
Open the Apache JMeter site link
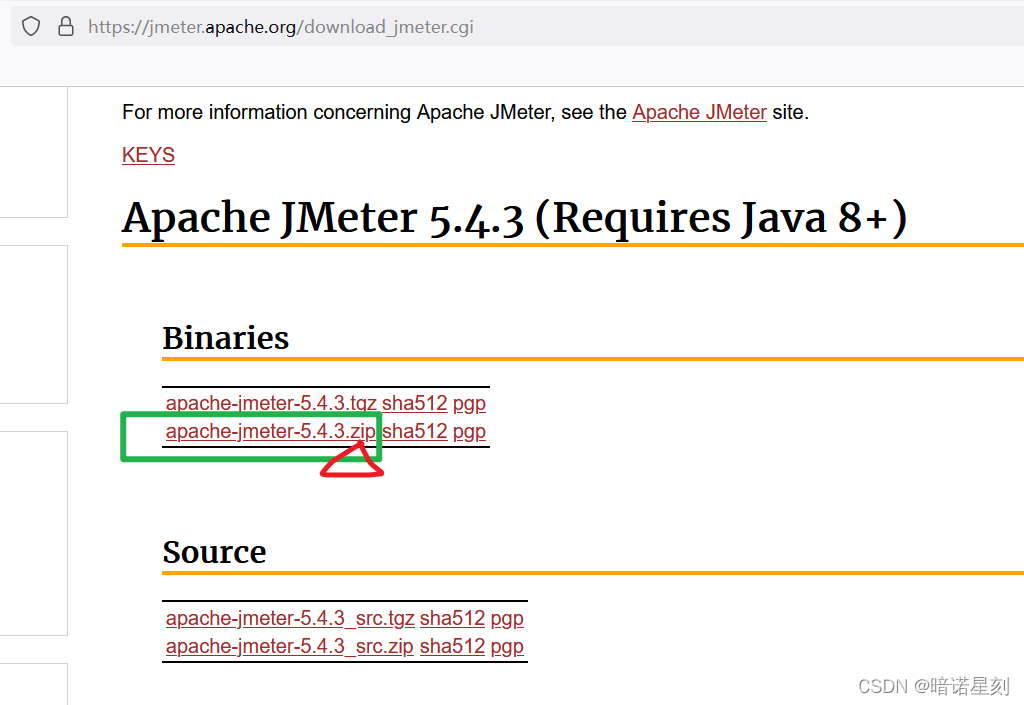click(699, 112)
